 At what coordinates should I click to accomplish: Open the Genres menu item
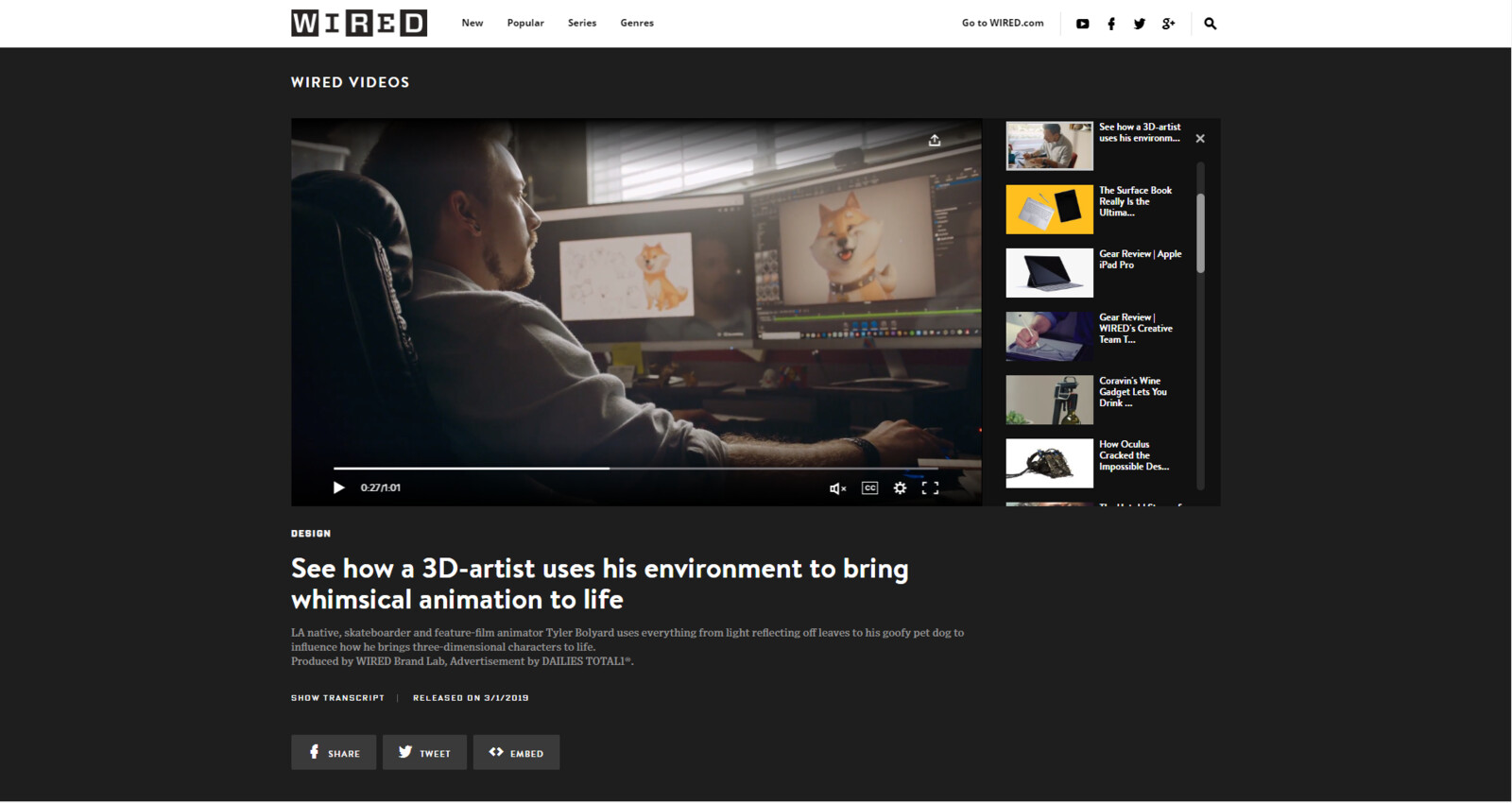[637, 23]
